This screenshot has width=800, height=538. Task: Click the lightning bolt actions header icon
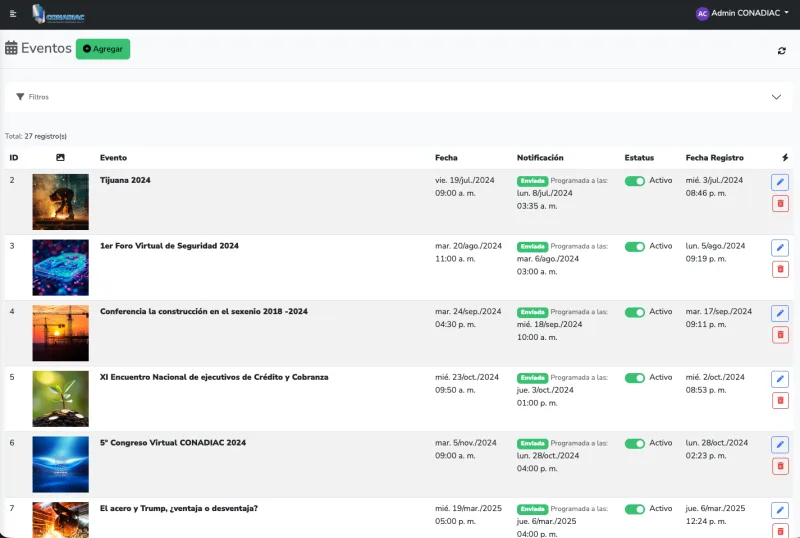tap(785, 158)
